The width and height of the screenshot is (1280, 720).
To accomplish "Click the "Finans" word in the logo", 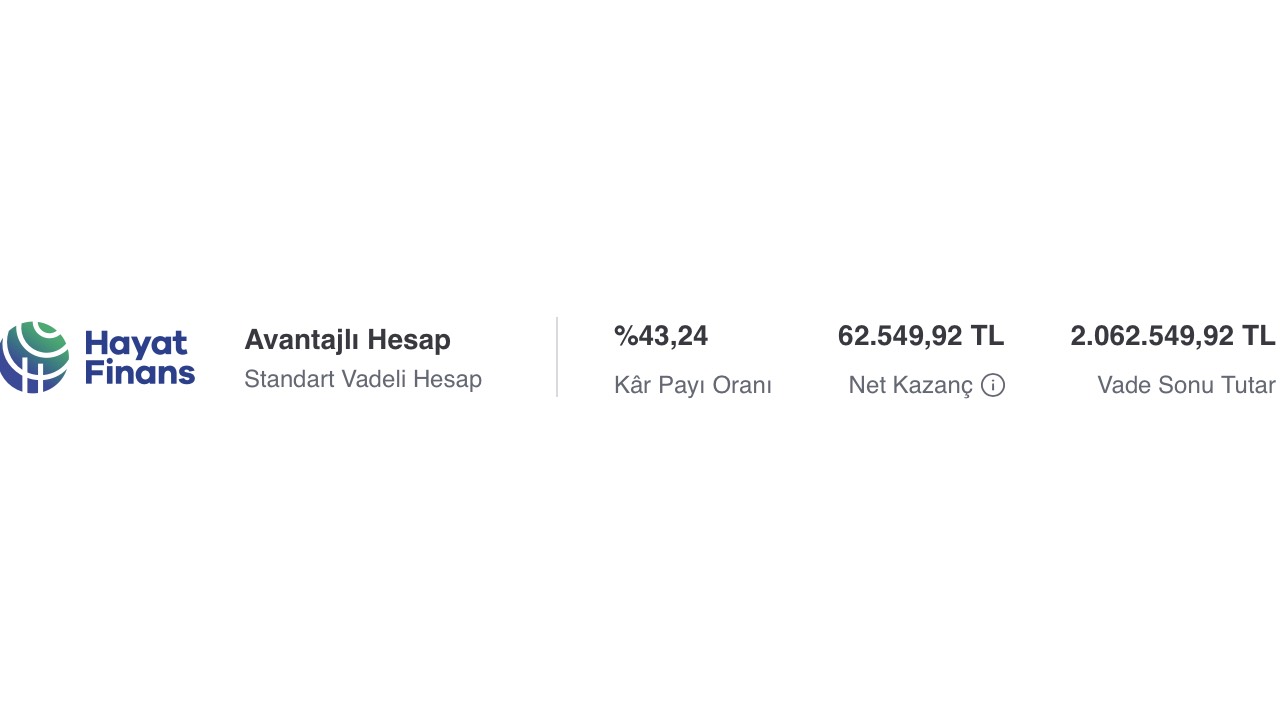I will click(x=140, y=373).
